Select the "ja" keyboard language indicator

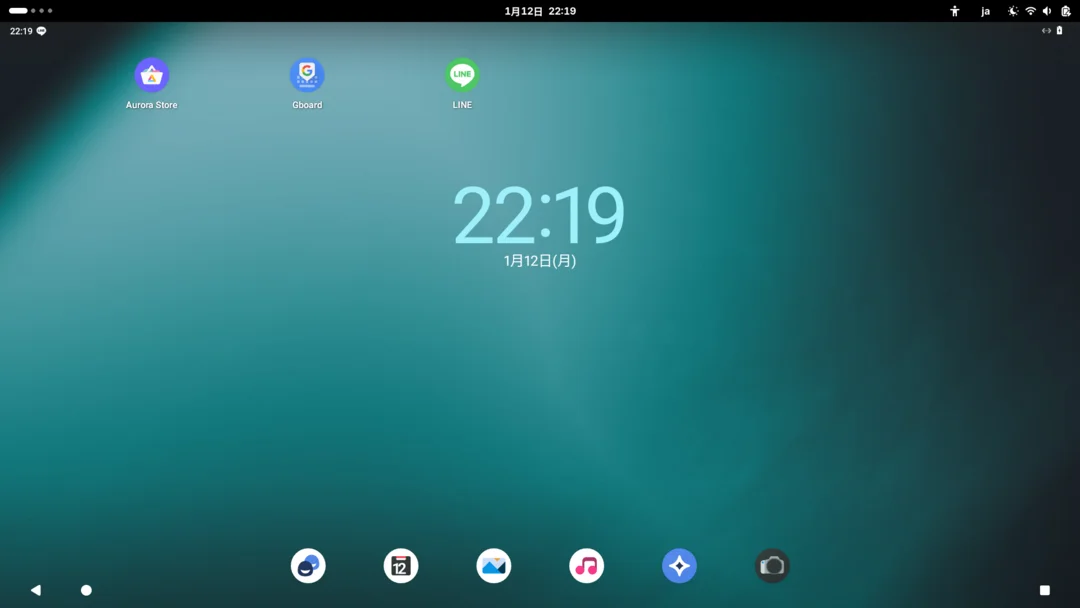(985, 11)
